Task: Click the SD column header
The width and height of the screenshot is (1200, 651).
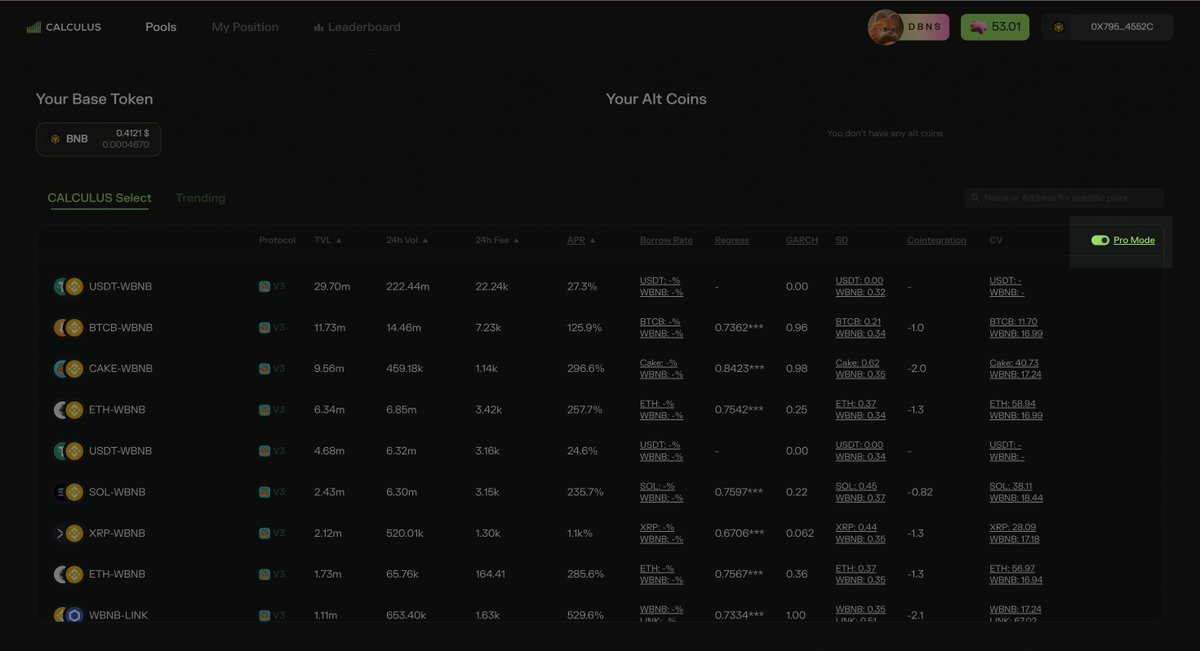Action: click(842, 240)
